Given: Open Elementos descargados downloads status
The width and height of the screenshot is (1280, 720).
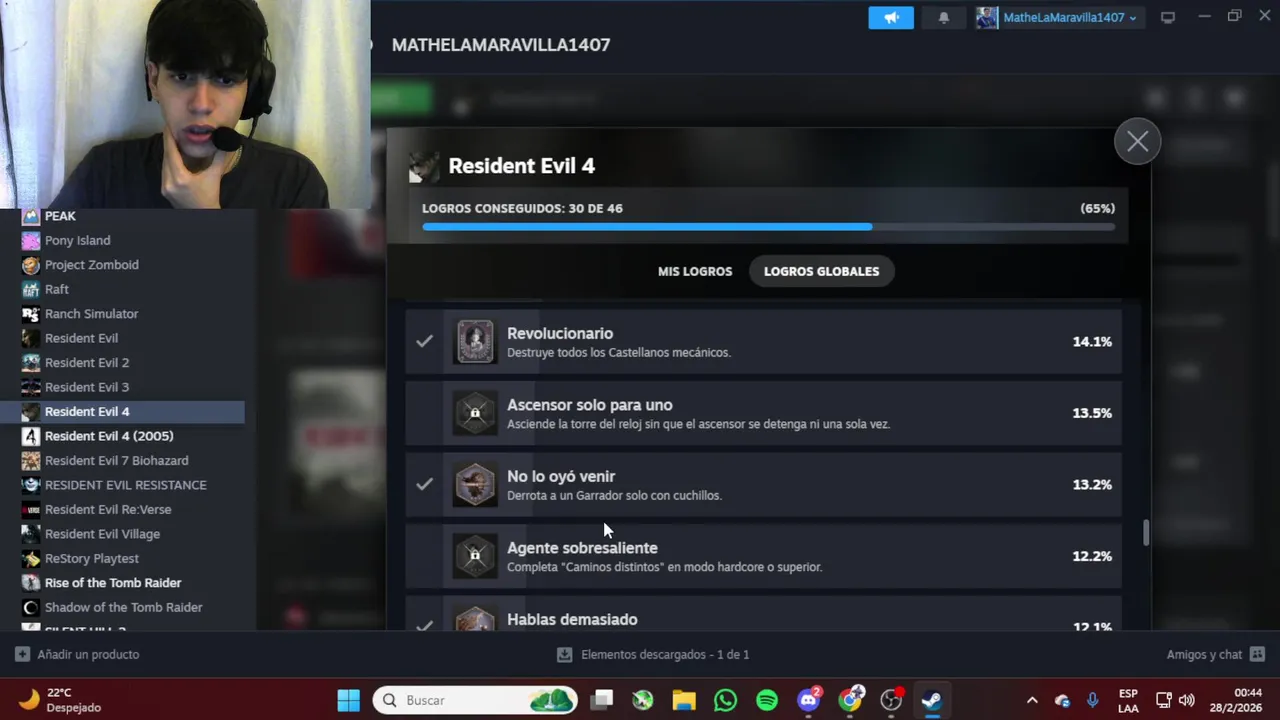Looking at the screenshot, I should [653, 654].
